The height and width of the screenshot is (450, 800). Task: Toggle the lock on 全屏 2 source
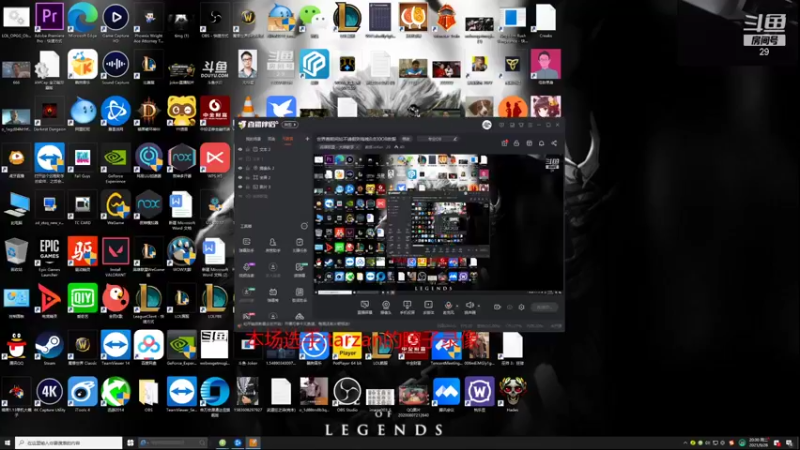point(248,177)
